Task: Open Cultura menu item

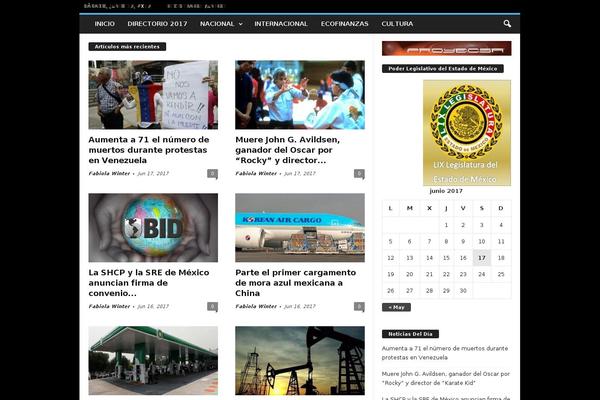Action: point(397,24)
